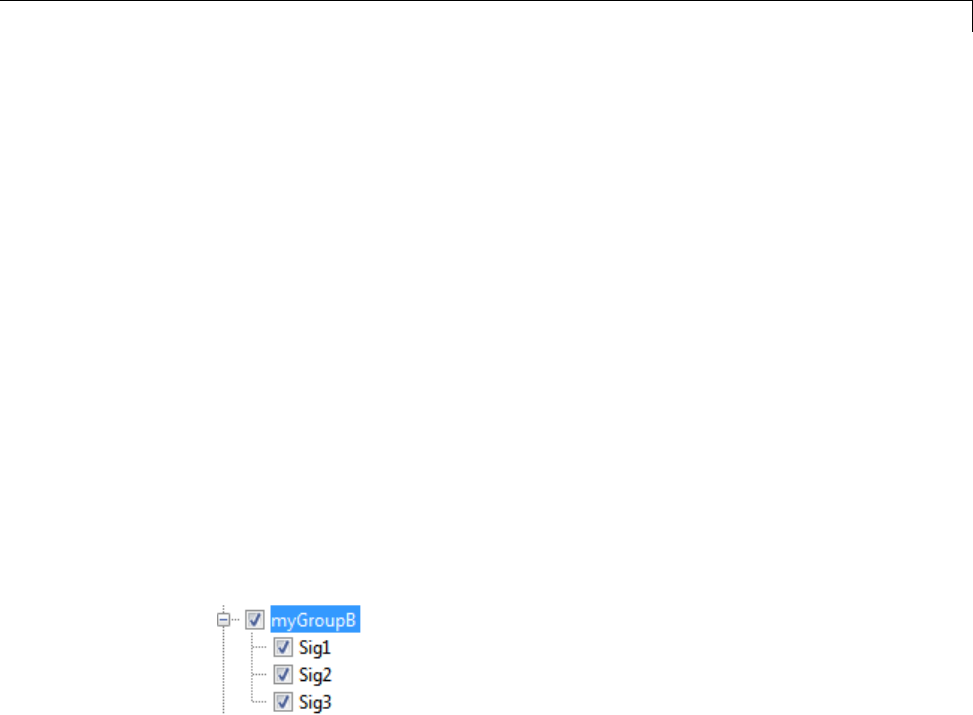973x715 pixels.
Task: Uncheck the myGroupB group checkbox
Action: (x=255, y=619)
